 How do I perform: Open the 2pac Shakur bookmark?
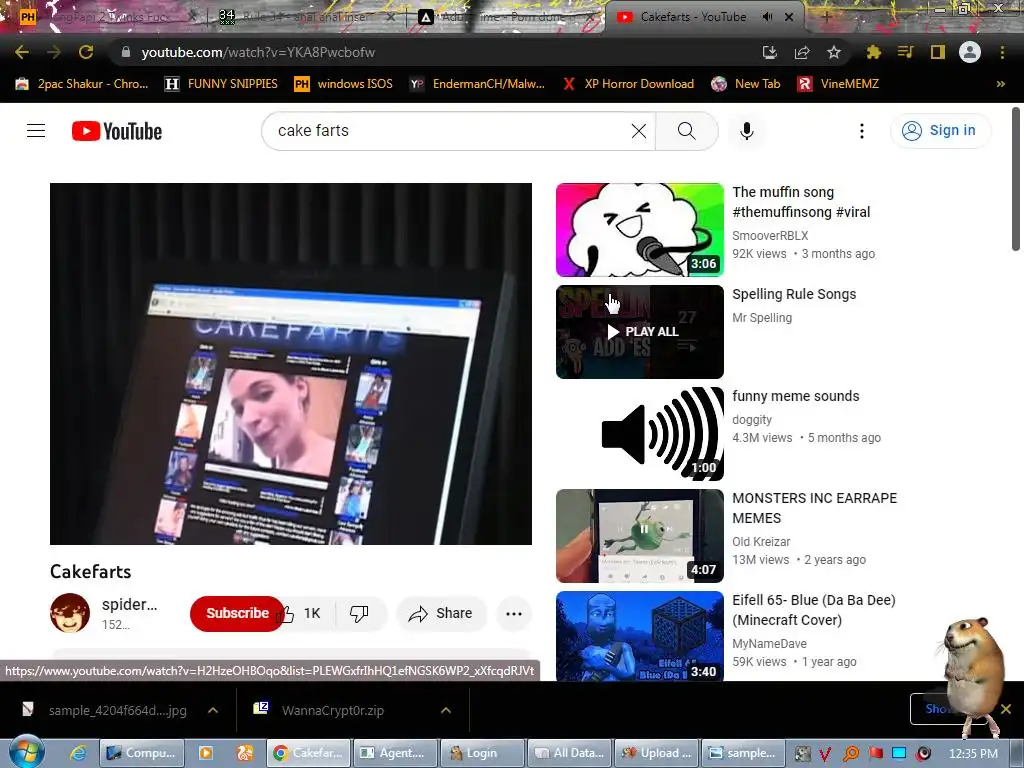pyautogui.click(x=82, y=84)
